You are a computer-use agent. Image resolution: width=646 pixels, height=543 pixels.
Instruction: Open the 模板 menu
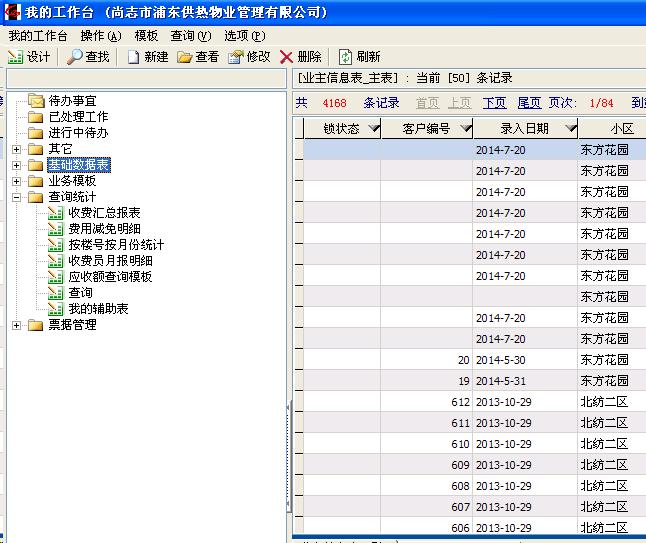[x=146, y=36]
